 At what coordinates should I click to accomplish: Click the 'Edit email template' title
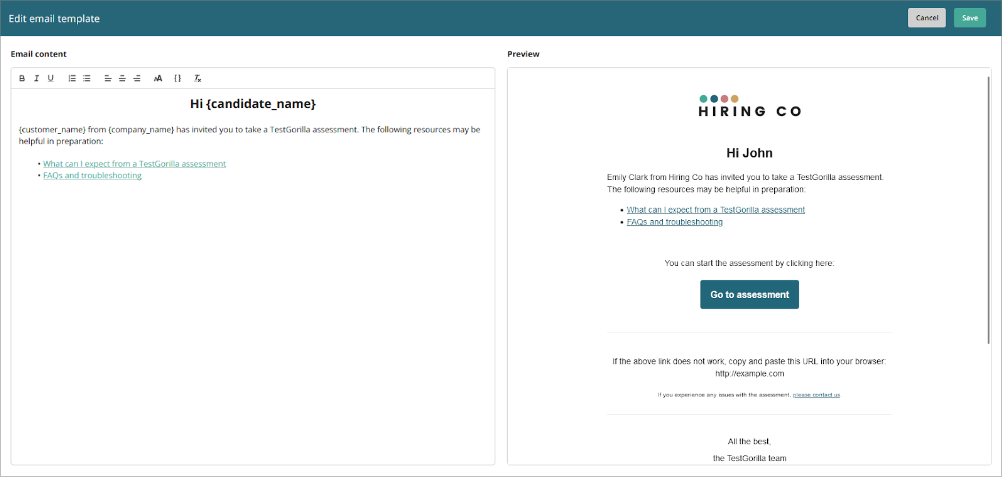[54, 19]
